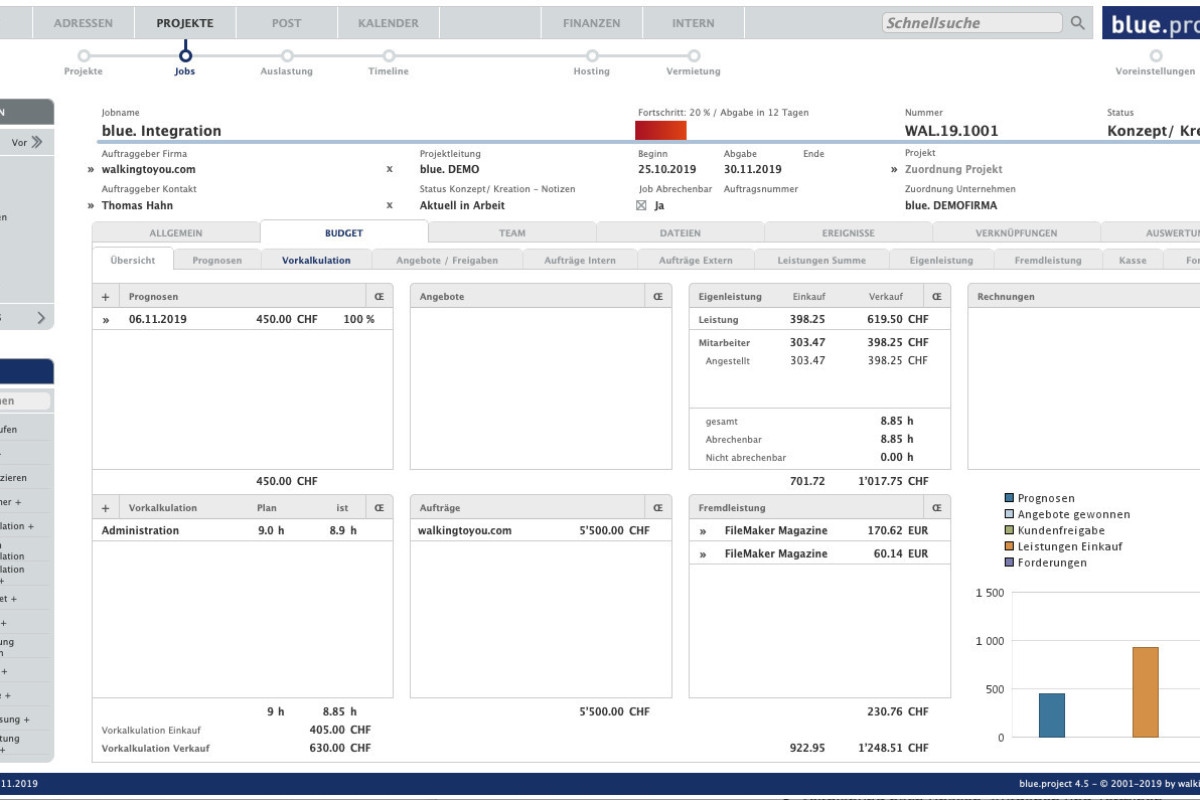
Task: Add a Vorkalkulation row with plus icon
Action: pos(105,508)
